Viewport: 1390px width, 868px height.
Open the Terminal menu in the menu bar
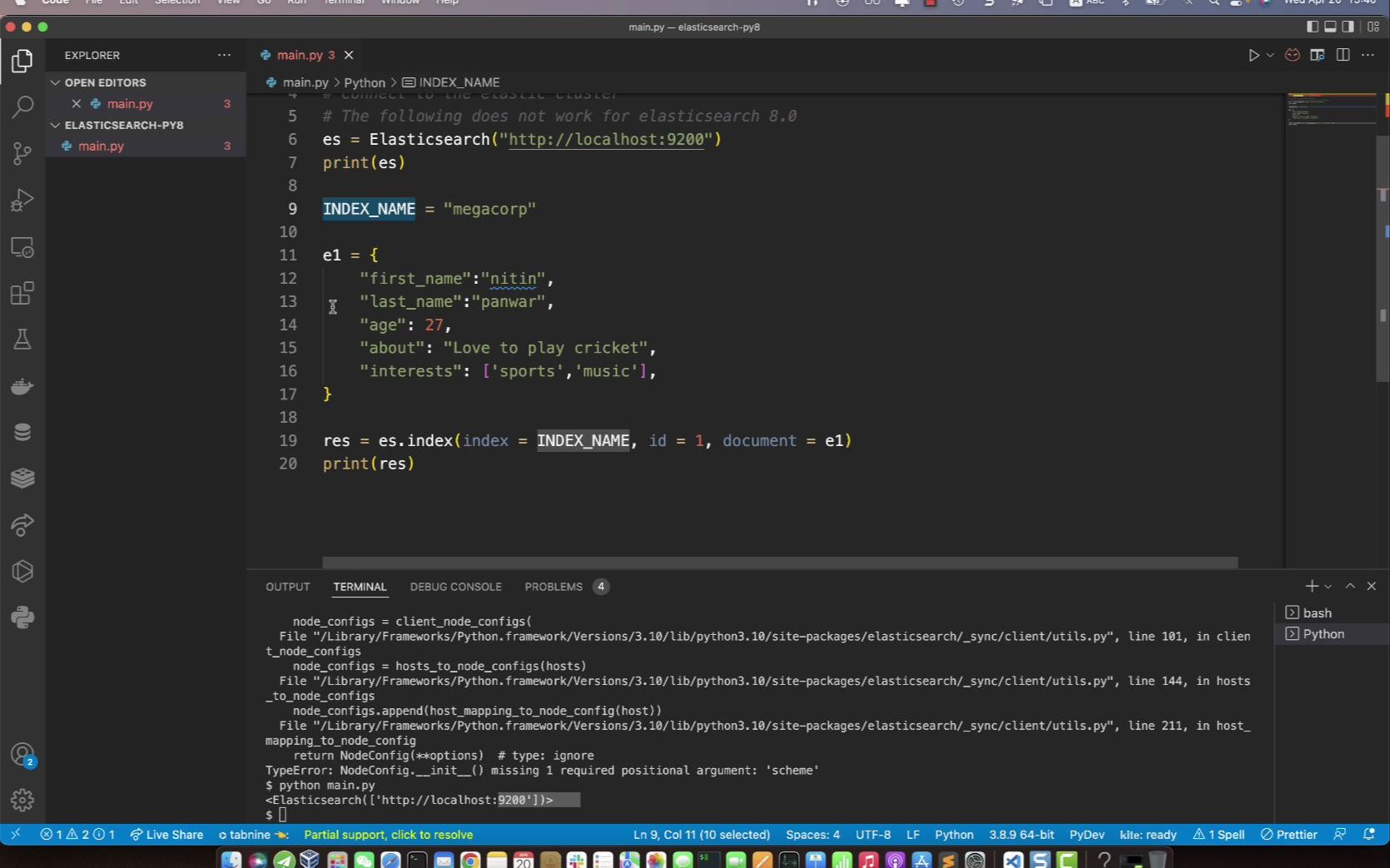[x=343, y=2]
